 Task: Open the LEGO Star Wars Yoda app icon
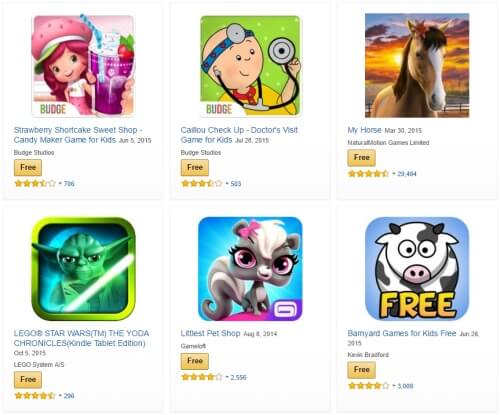[x=83, y=269]
